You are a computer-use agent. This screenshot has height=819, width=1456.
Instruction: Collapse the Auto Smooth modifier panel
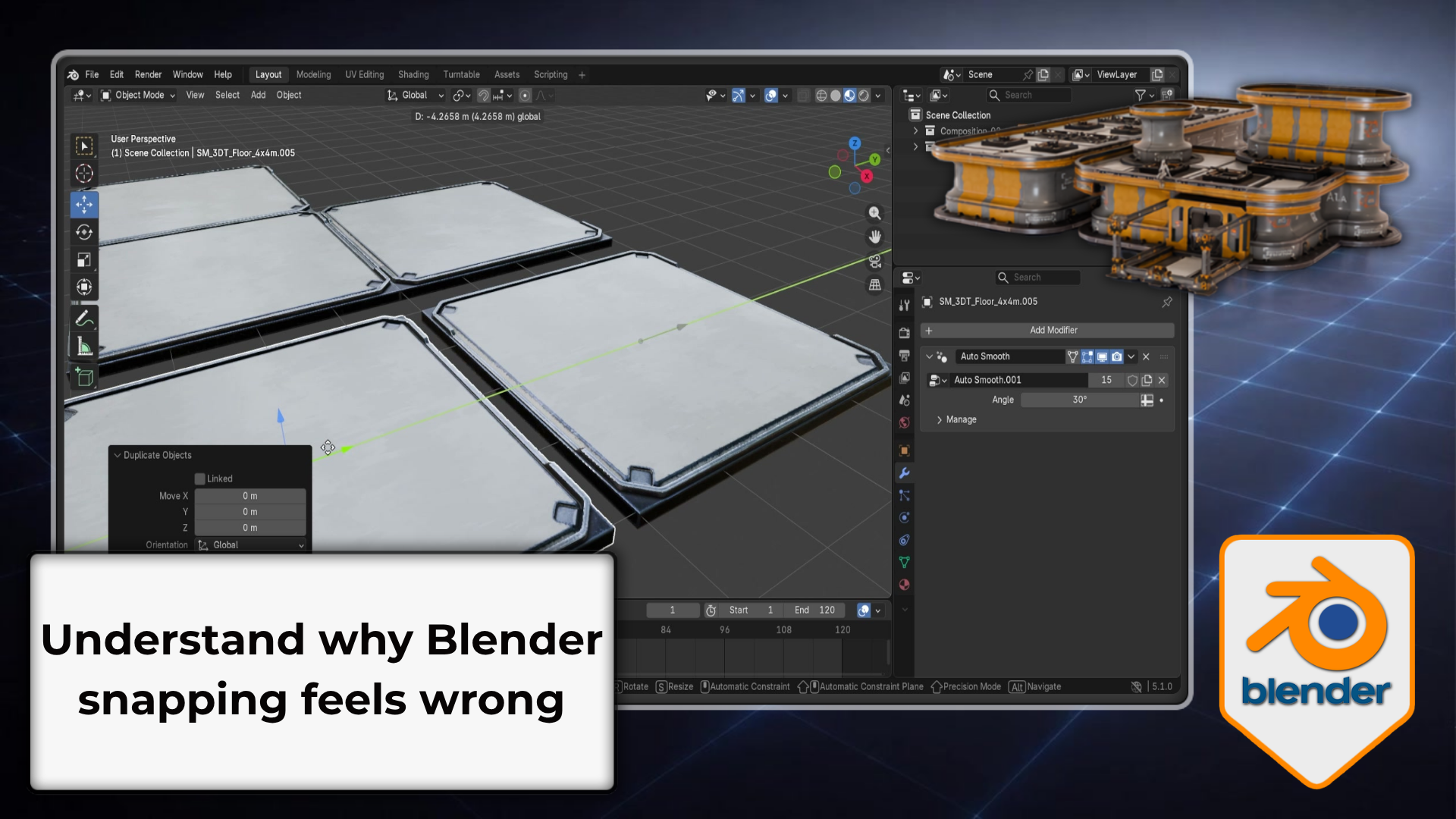pyautogui.click(x=929, y=356)
